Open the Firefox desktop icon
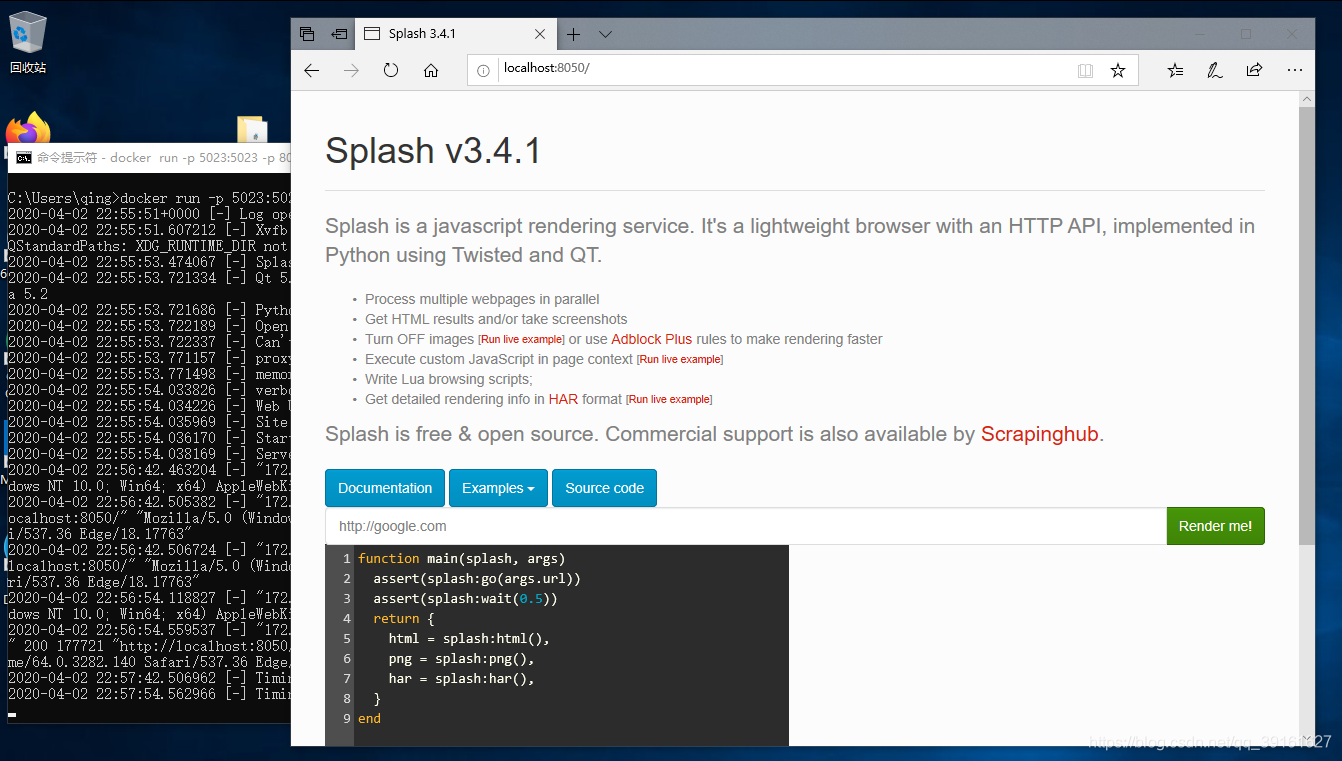 28,130
